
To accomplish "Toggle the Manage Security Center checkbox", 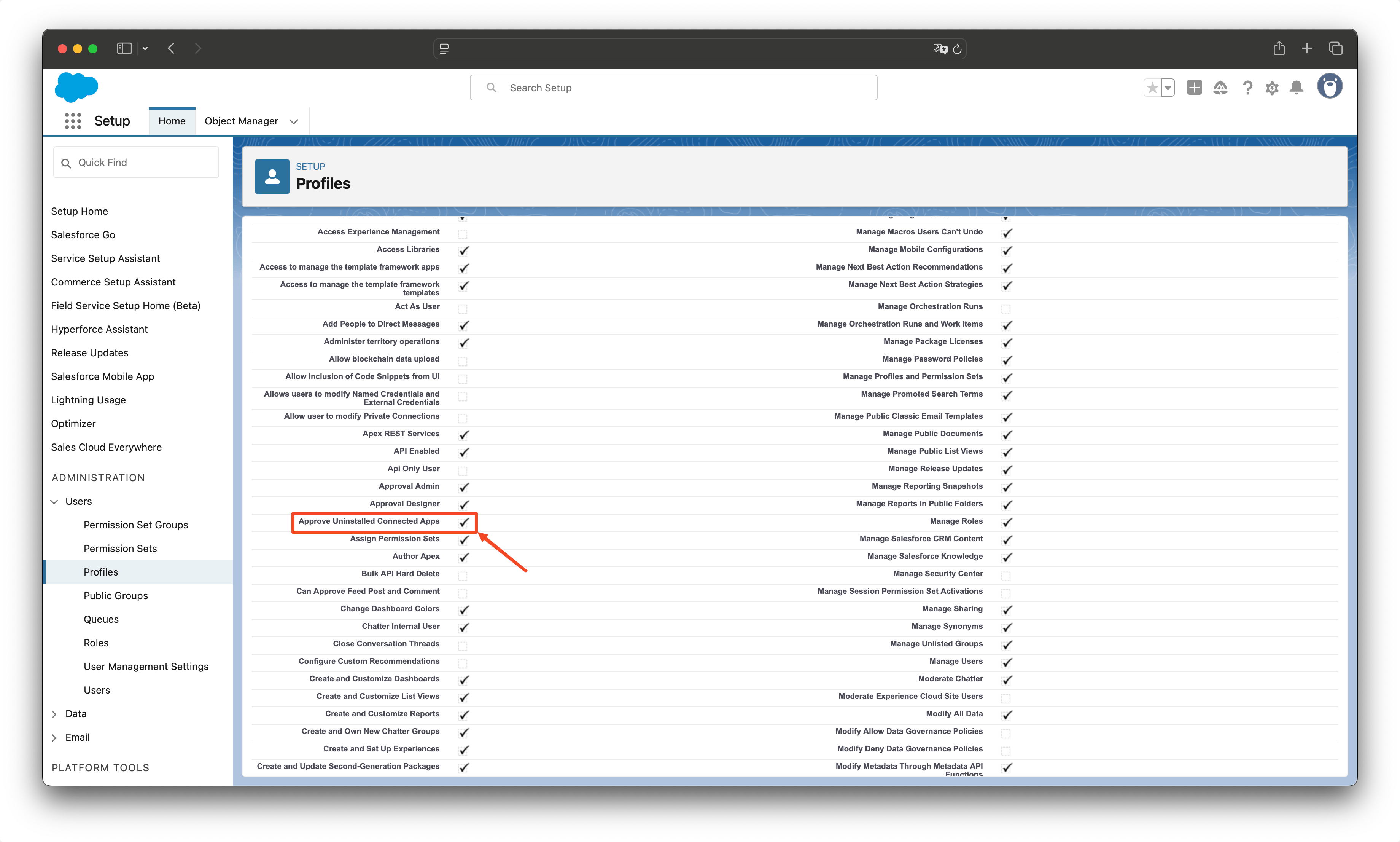I will [1006, 575].
